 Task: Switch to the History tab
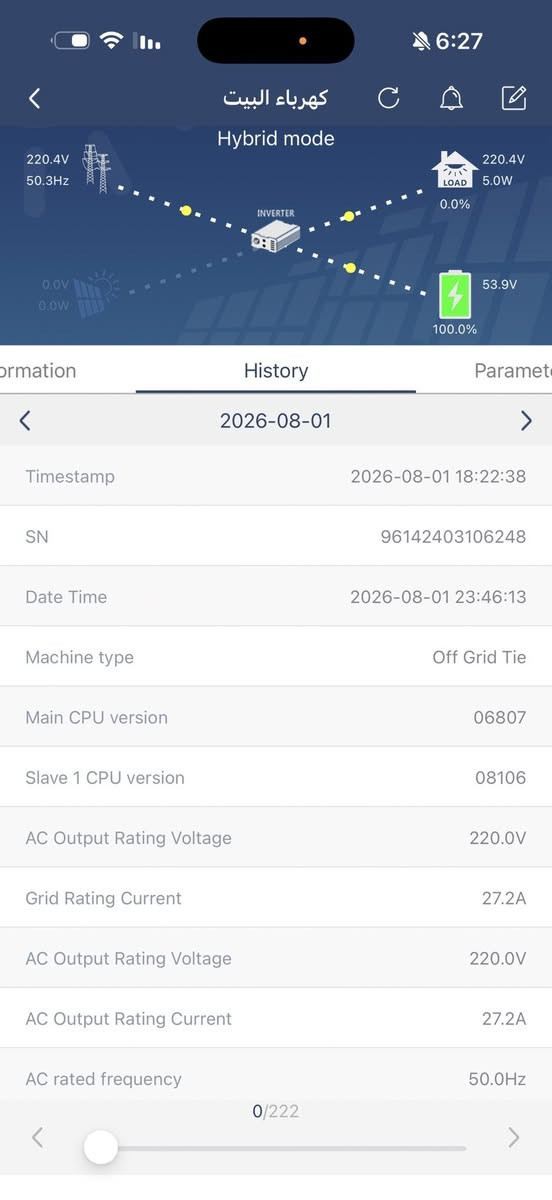[x=276, y=370]
